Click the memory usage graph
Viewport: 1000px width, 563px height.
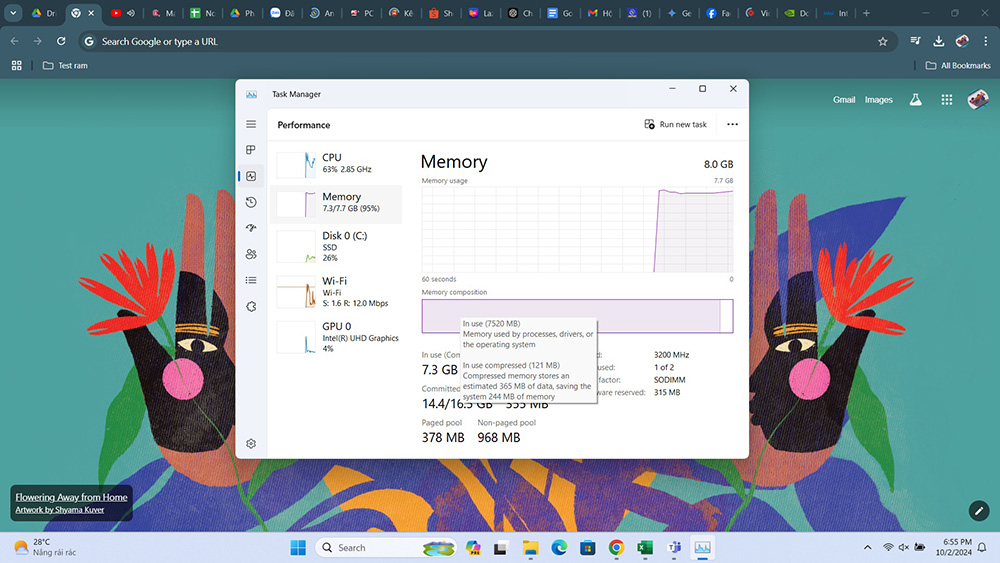[x=577, y=230]
